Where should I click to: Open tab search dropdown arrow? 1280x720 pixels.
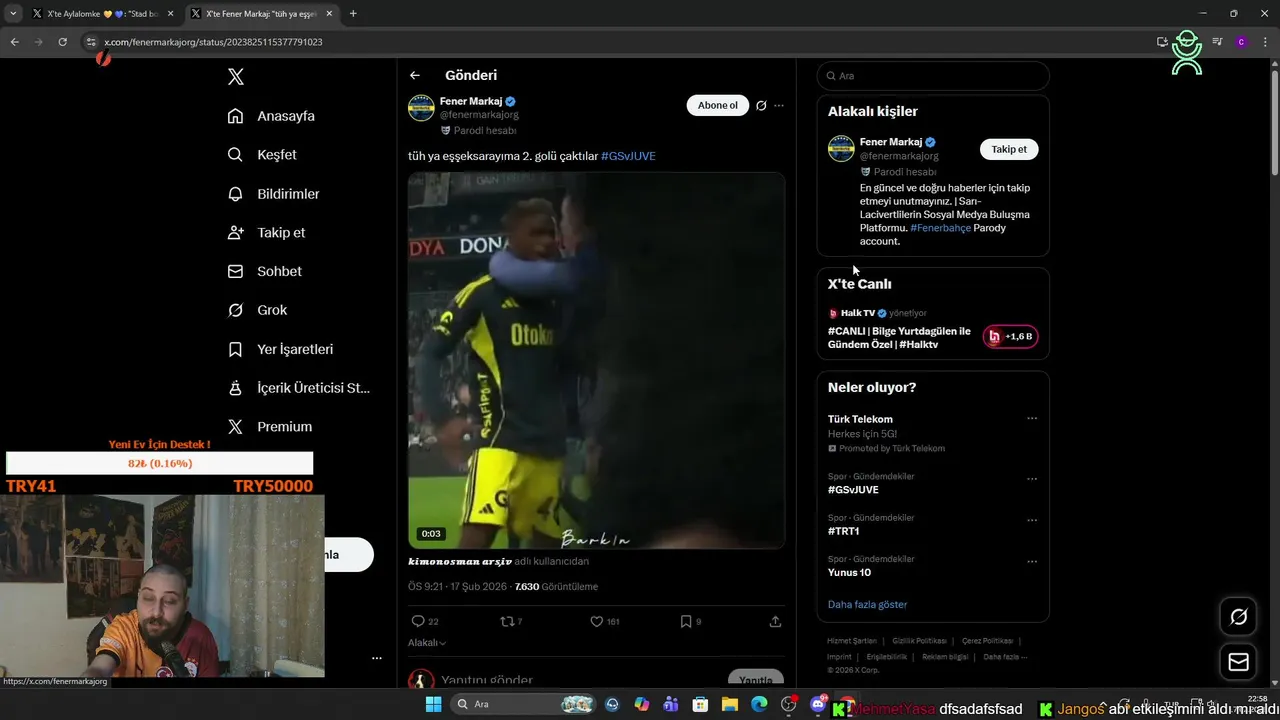(x=13, y=14)
